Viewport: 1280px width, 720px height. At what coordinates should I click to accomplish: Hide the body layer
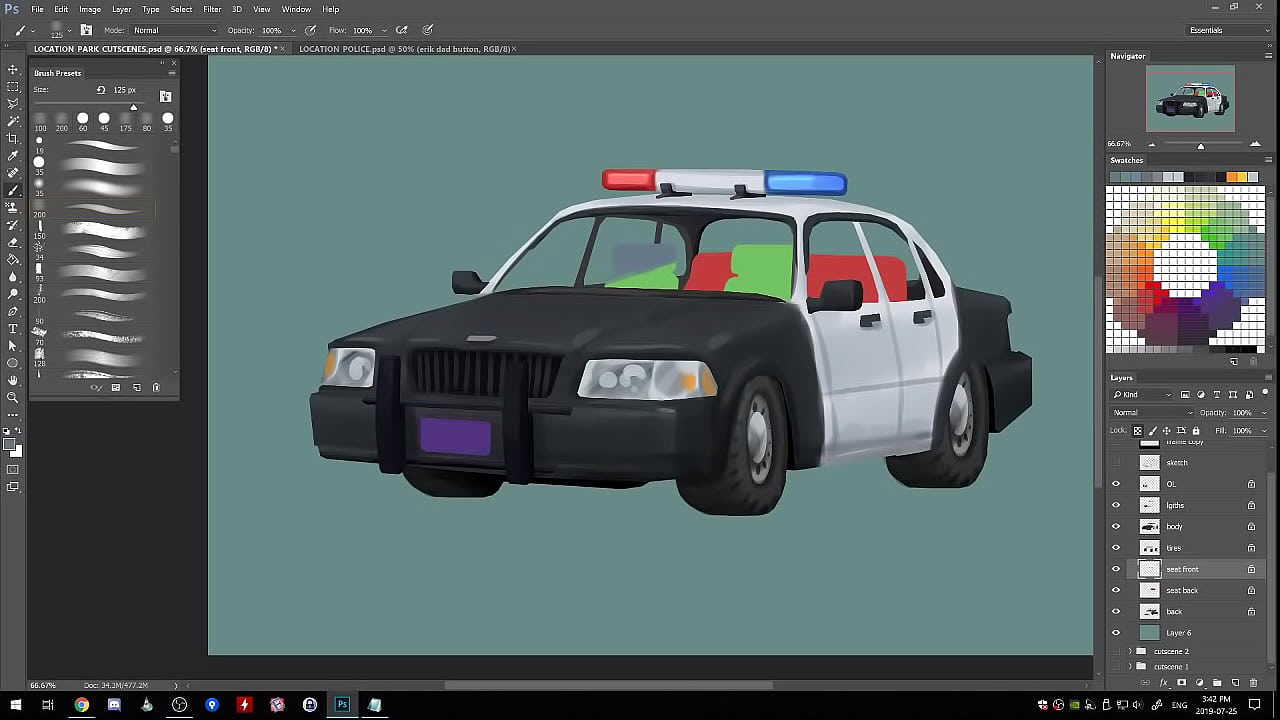(1116, 527)
